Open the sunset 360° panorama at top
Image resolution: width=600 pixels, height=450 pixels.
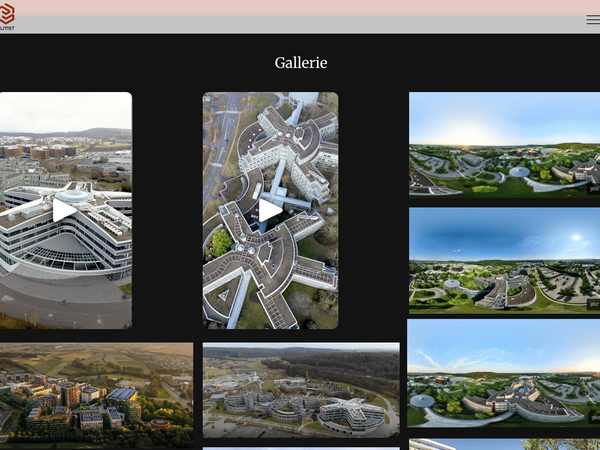coord(504,145)
